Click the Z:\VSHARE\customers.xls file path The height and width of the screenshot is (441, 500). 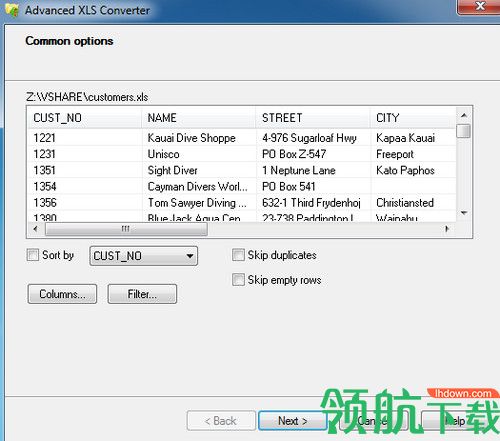87,97
